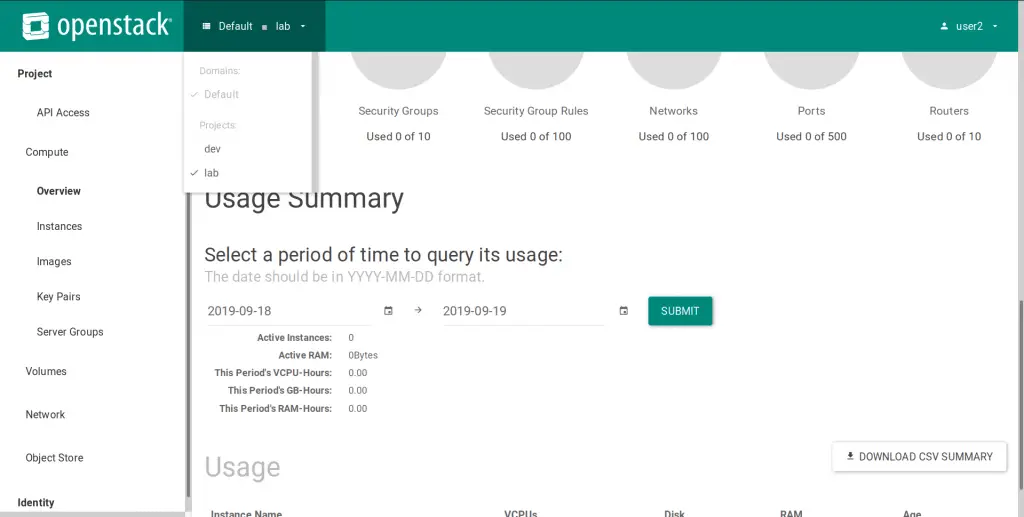Click the project square icon before lab

264,27
